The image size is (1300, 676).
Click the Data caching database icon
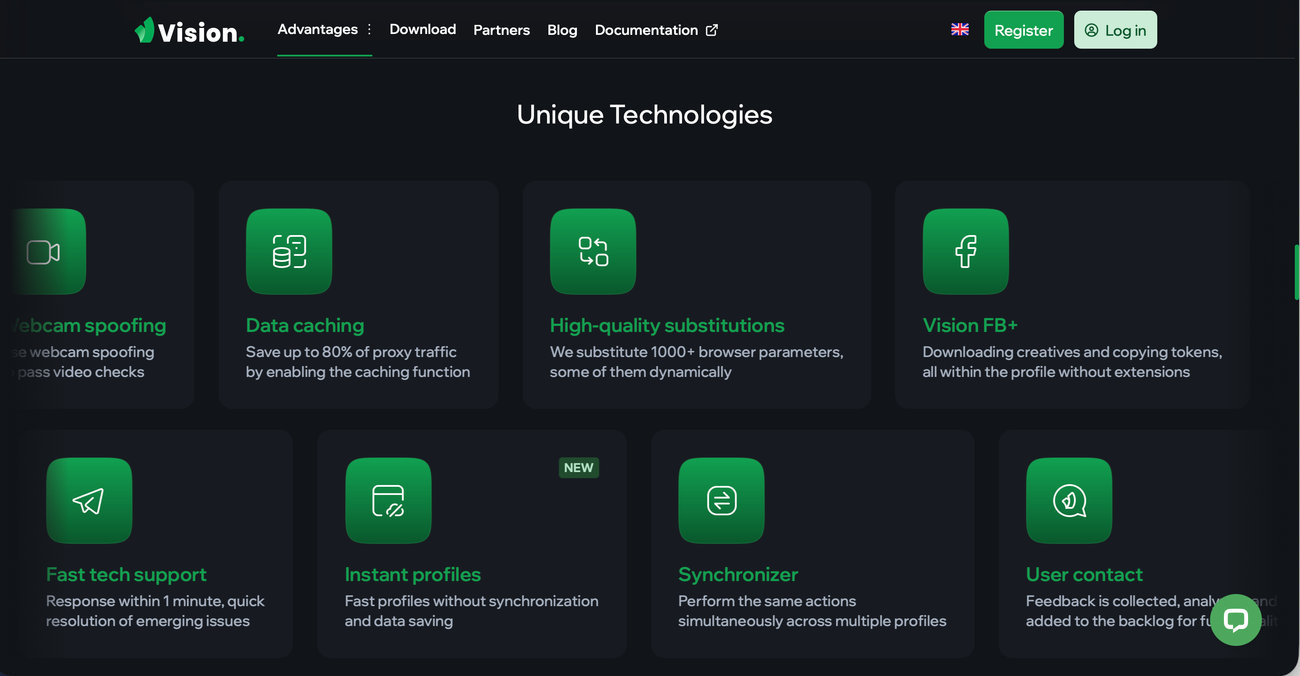pyautogui.click(x=289, y=252)
